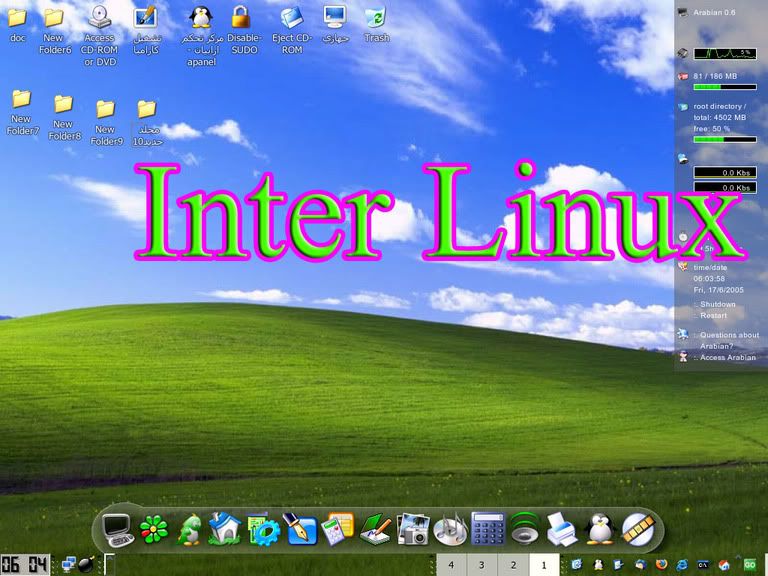768x576 pixels.
Task: Click the 06:03:58 time text in sidebar
Action: (709, 279)
